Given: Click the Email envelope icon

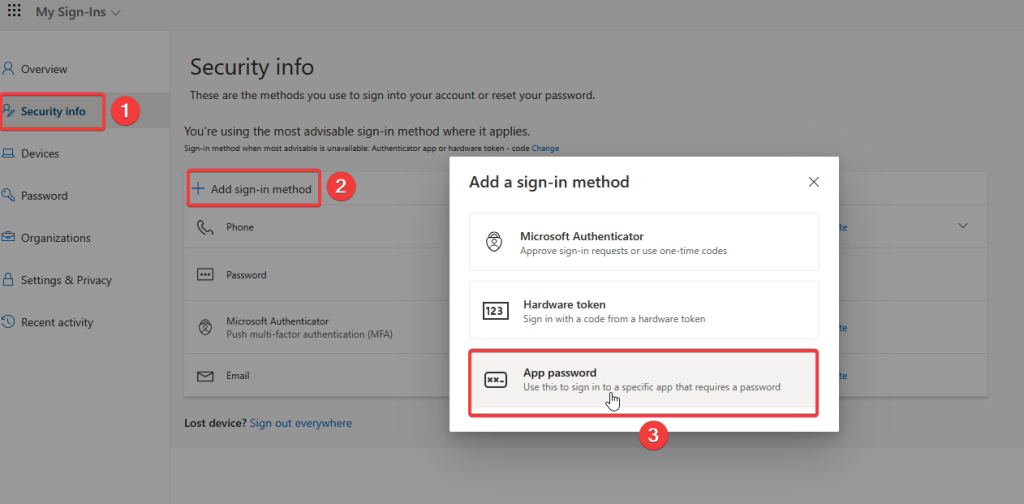Looking at the screenshot, I should pyautogui.click(x=205, y=376).
